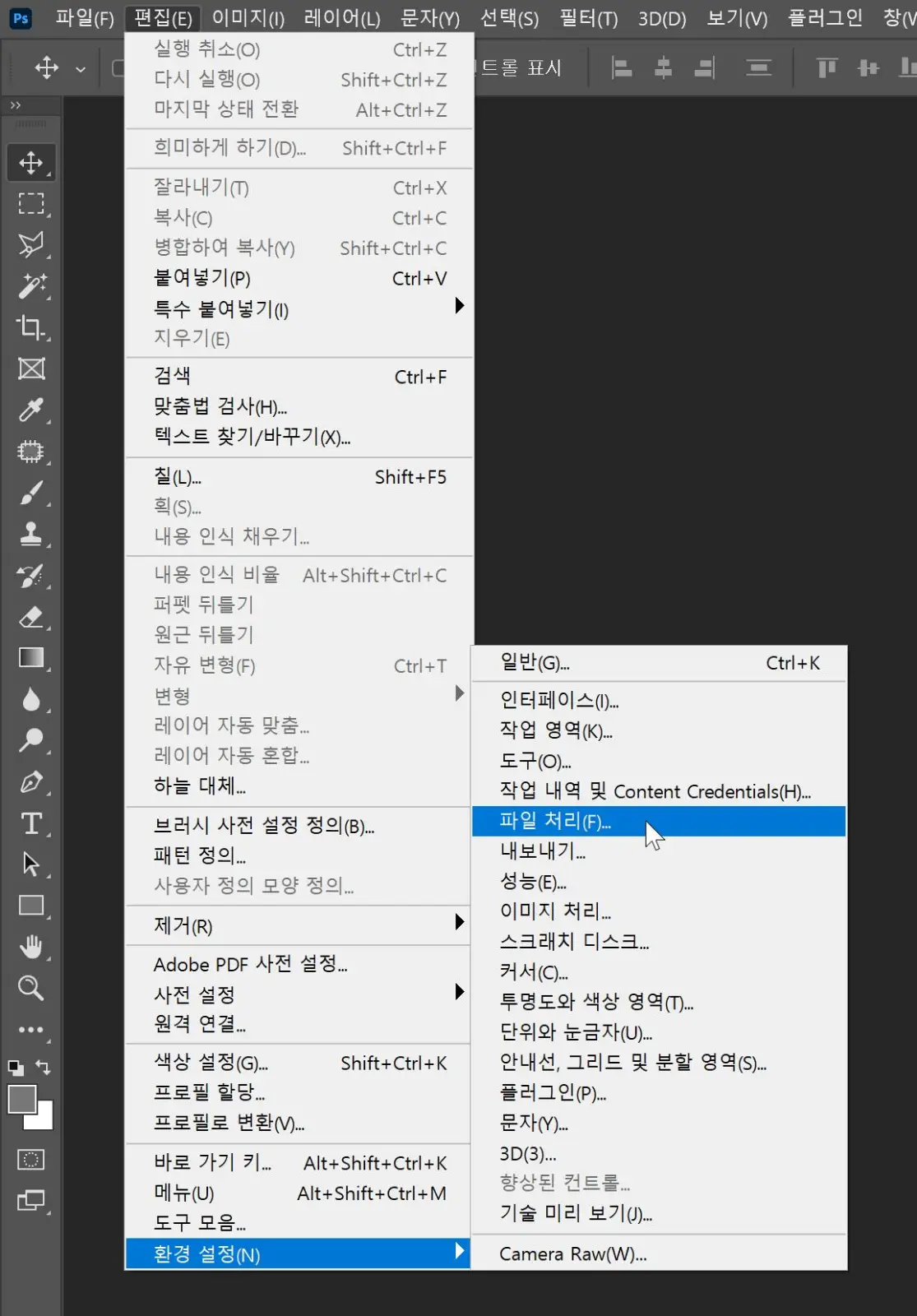Choose Camera Raw(W) preferences

(x=659, y=1253)
